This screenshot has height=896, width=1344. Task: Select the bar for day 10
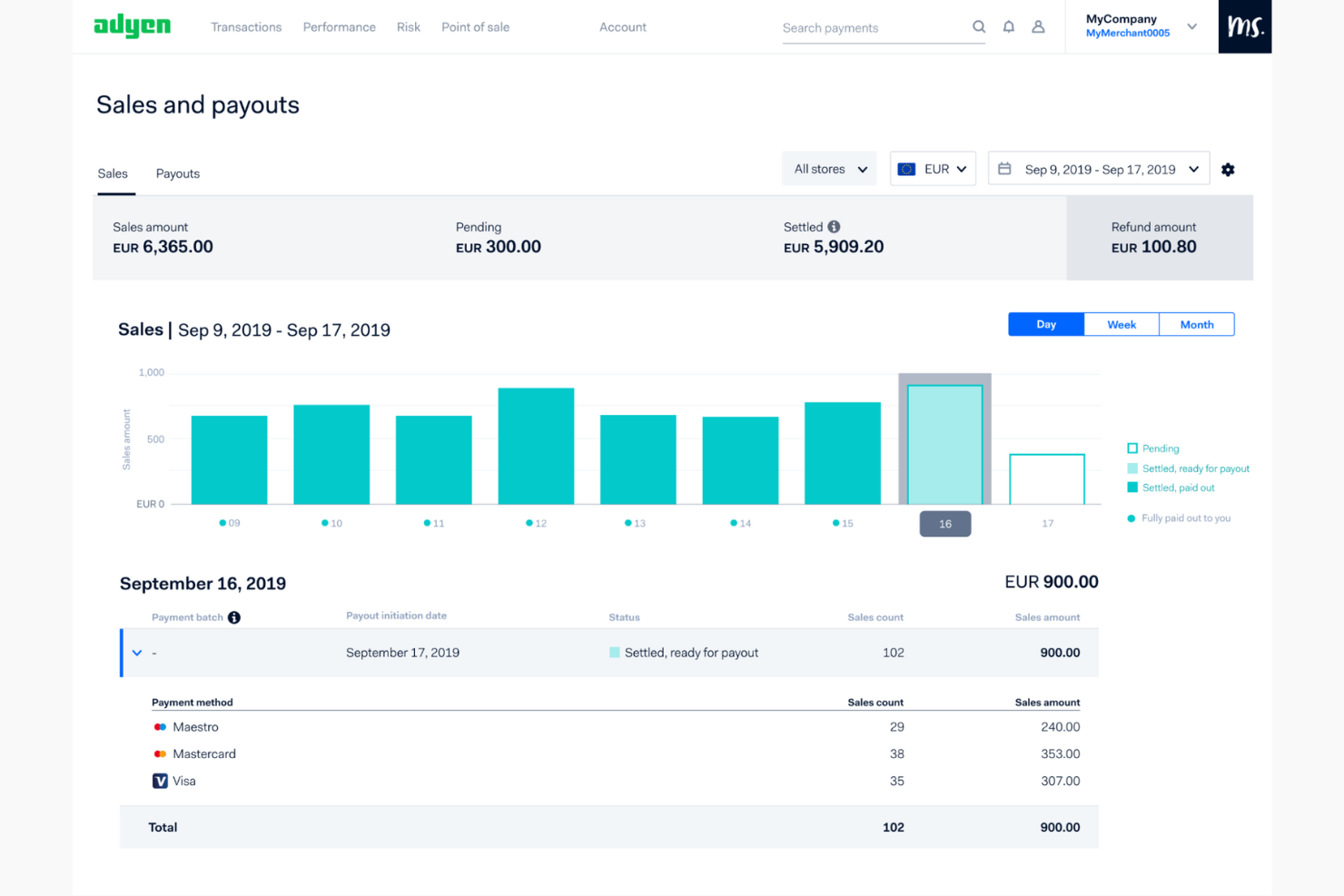pos(331,455)
